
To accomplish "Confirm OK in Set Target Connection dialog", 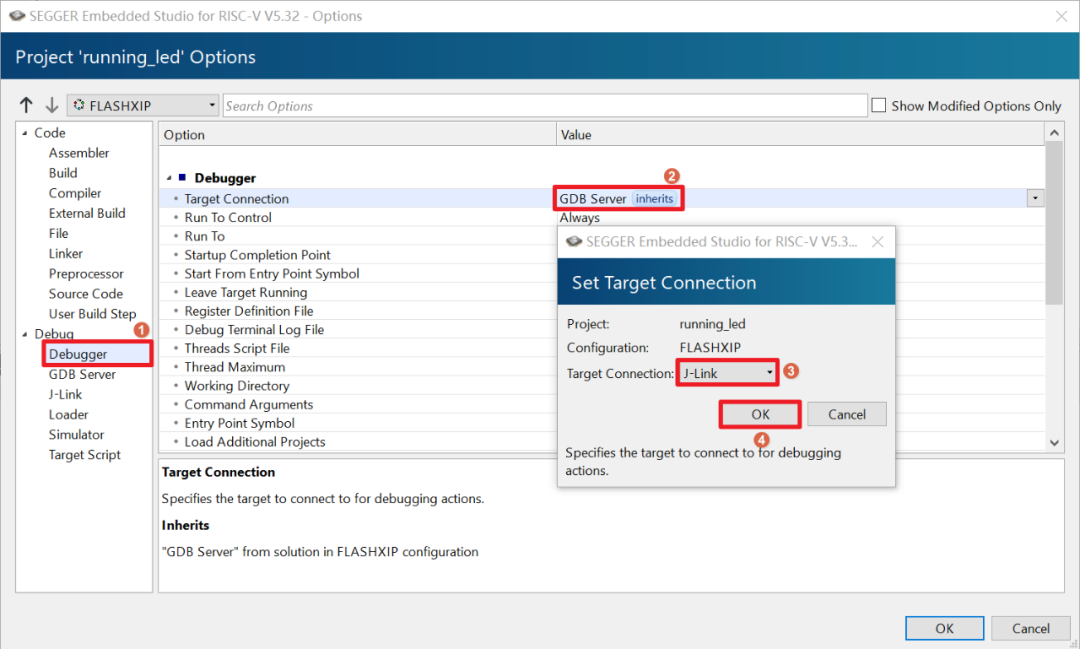I will pyautogui.click(x=760, y=414).
